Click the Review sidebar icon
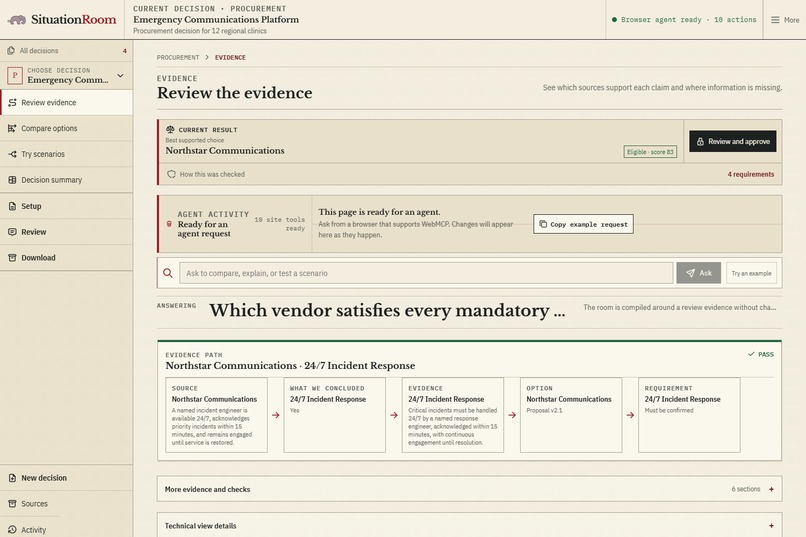The image size is (806, 537). pyautogui.click(x=12, y=232)
